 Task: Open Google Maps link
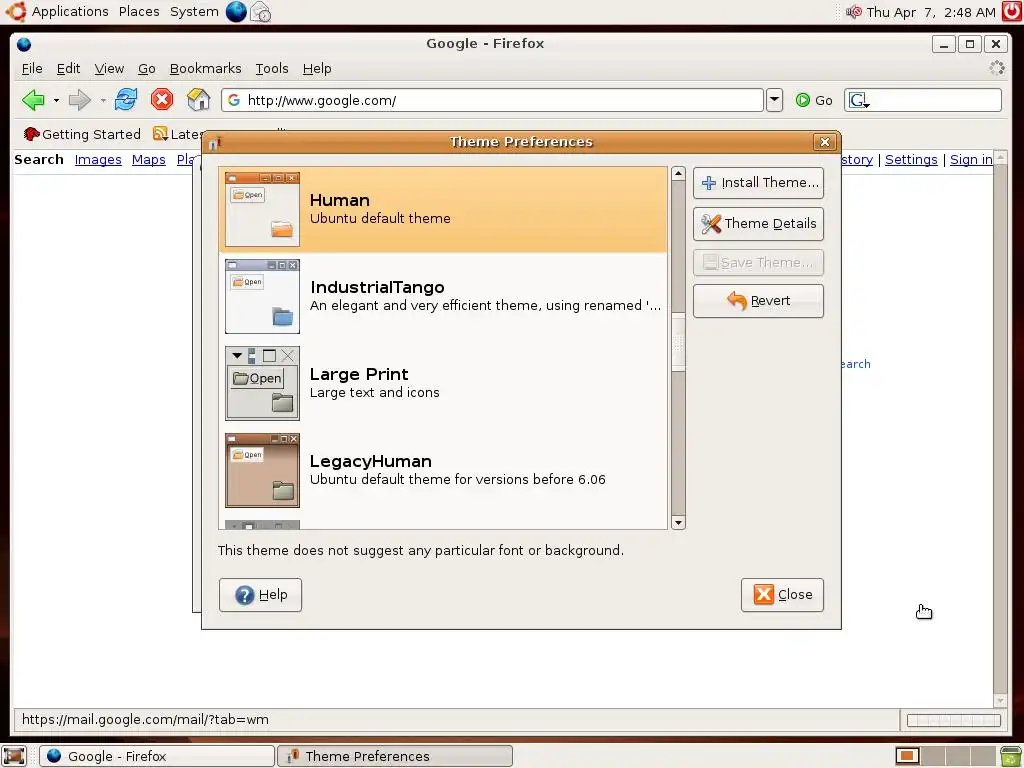148,160
